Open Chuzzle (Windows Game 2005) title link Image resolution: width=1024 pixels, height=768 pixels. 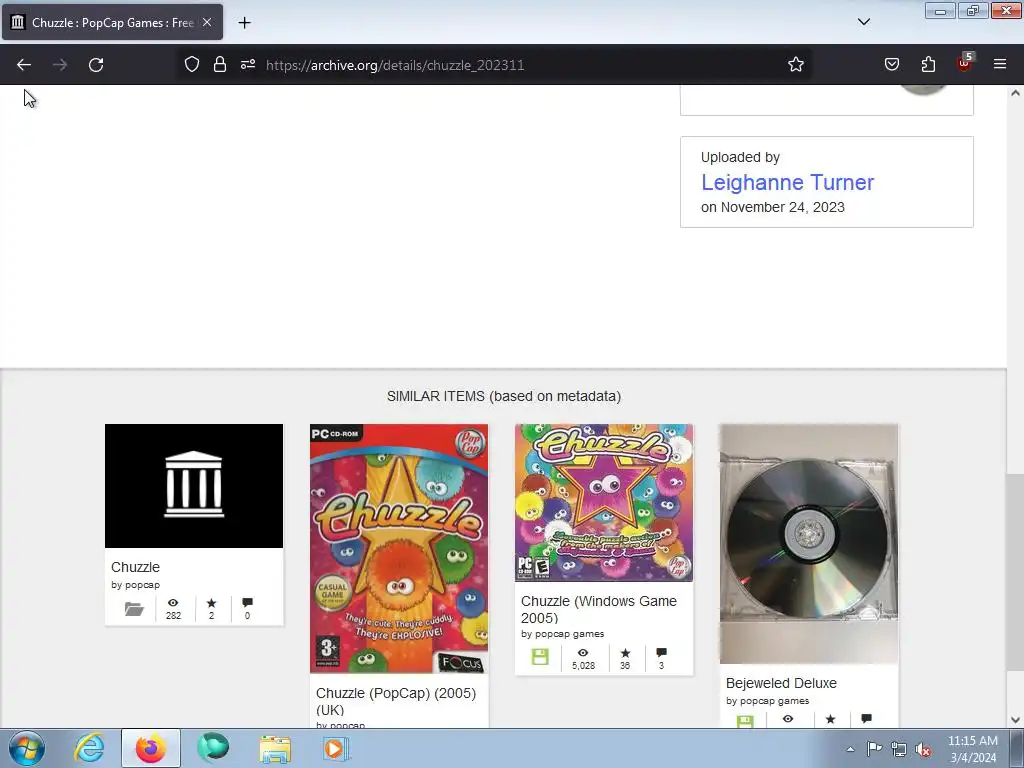coord(598,609)
